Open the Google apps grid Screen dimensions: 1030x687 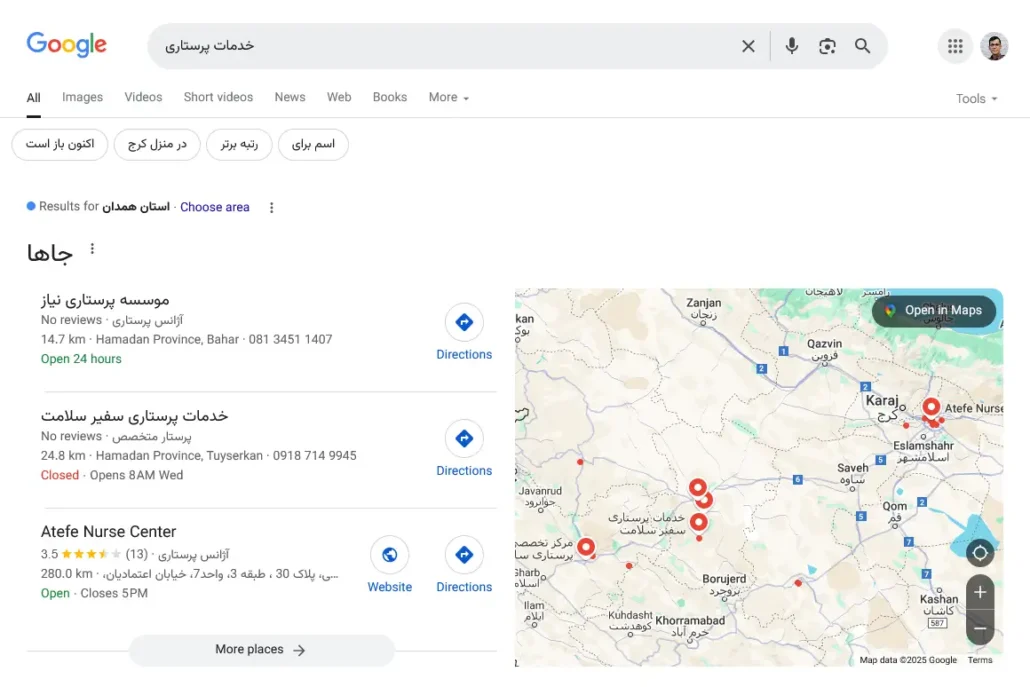[955, 46]
